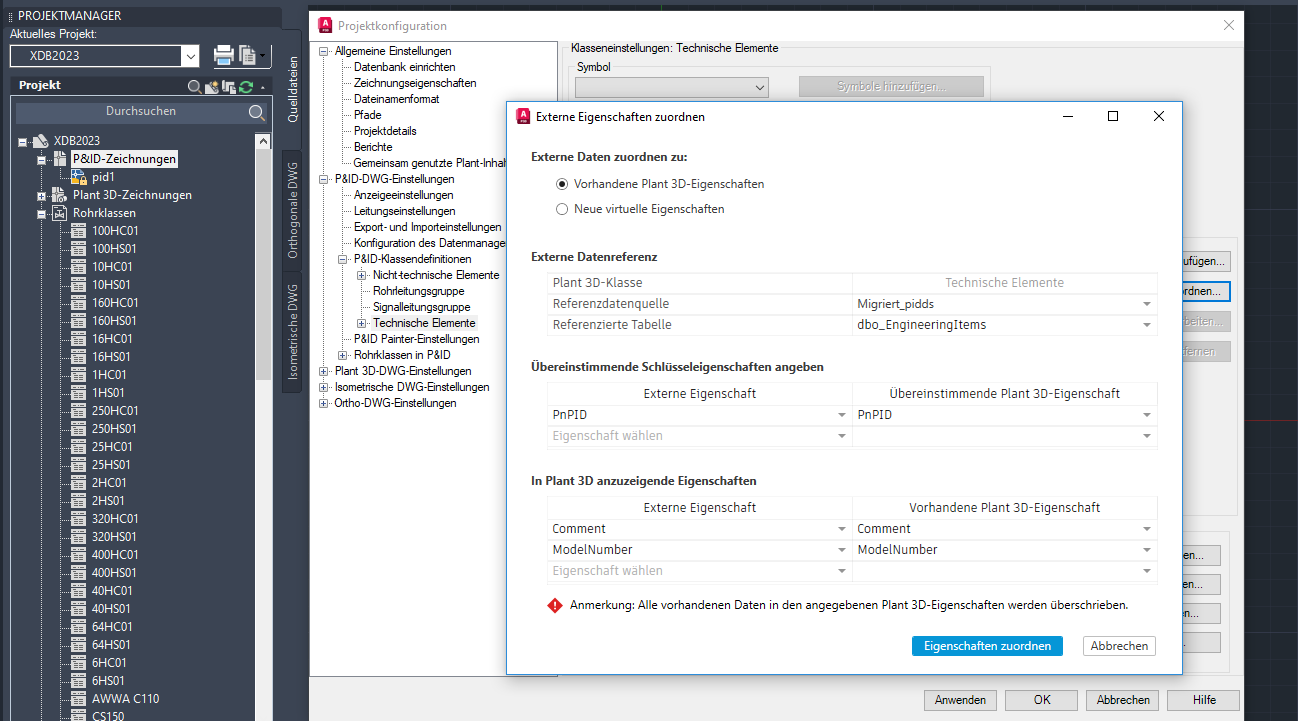
Task: Select Signalleitungsgruppe in the settings tree
Action: (x=421, y=307)
